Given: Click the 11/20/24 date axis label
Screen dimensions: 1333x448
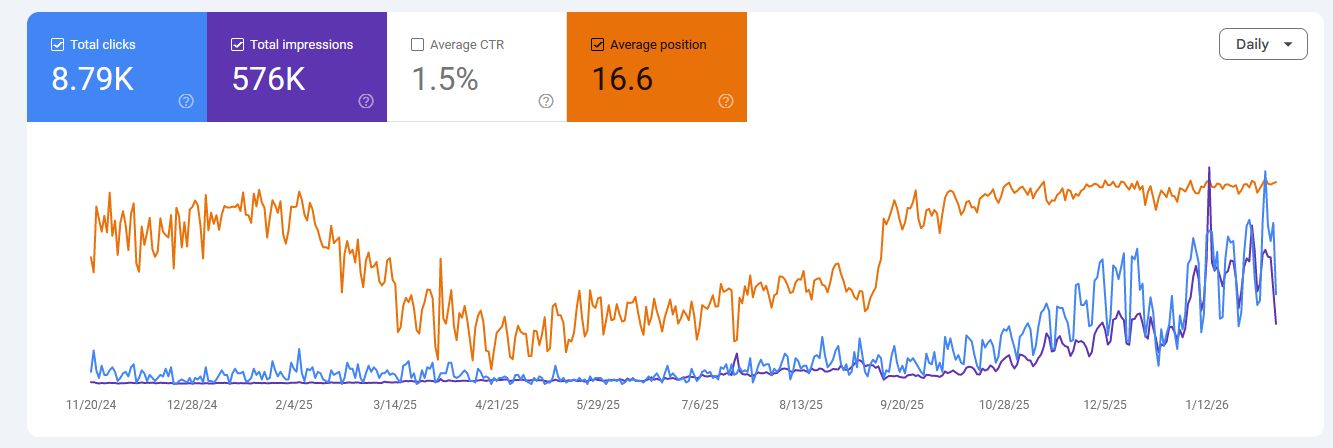Looking at the screenshot, I should (x=92, y=405).
